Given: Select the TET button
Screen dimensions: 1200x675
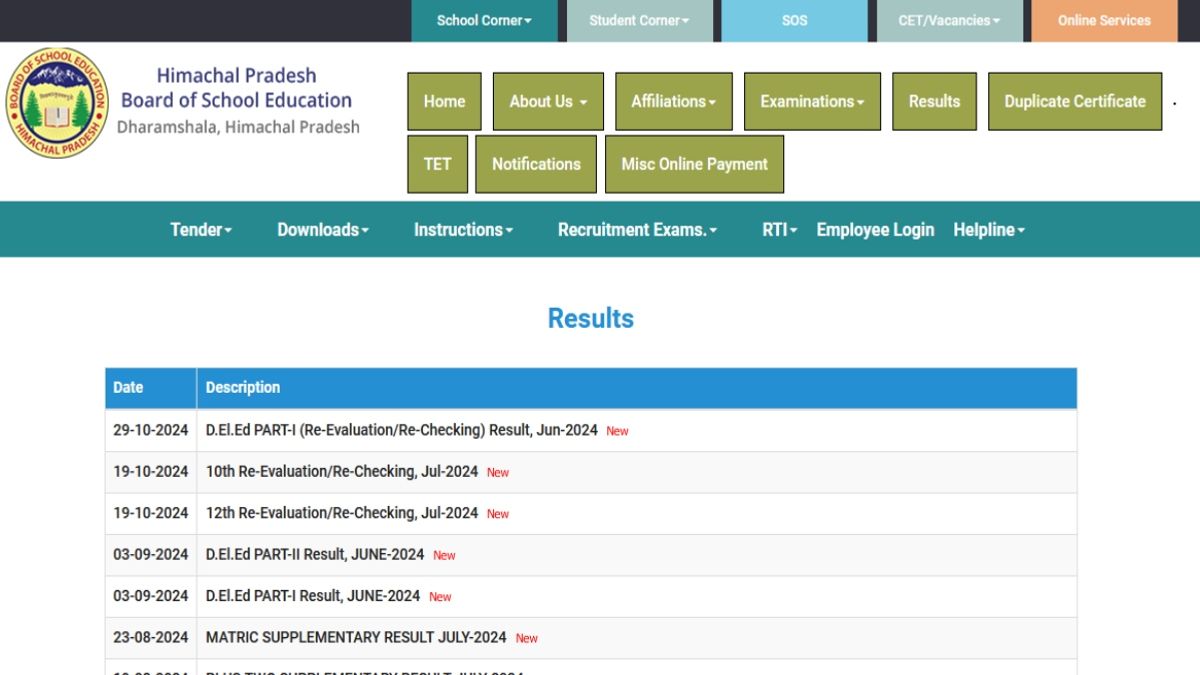Looking at the screenshot, I should point(437,164).
